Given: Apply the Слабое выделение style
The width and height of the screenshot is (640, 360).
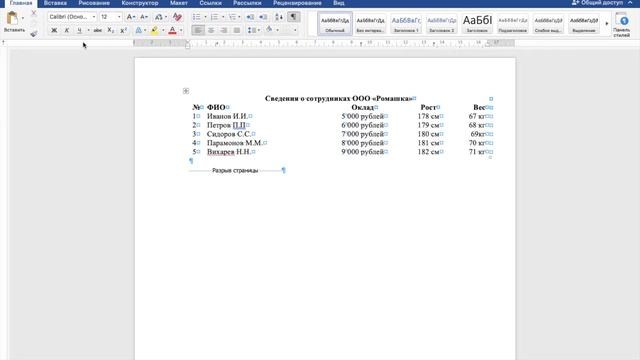Looking at the screenshot, I should tap(548, 23).
